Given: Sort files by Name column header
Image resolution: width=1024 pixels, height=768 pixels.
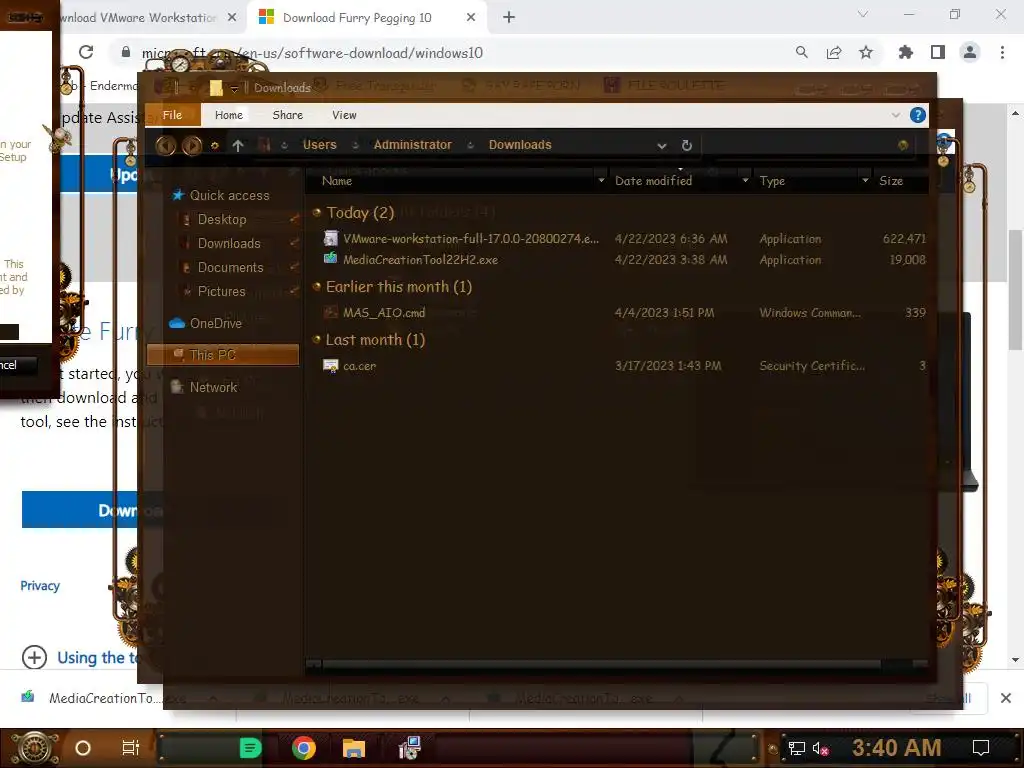Looking at the screenshot, I should (337, 181).
